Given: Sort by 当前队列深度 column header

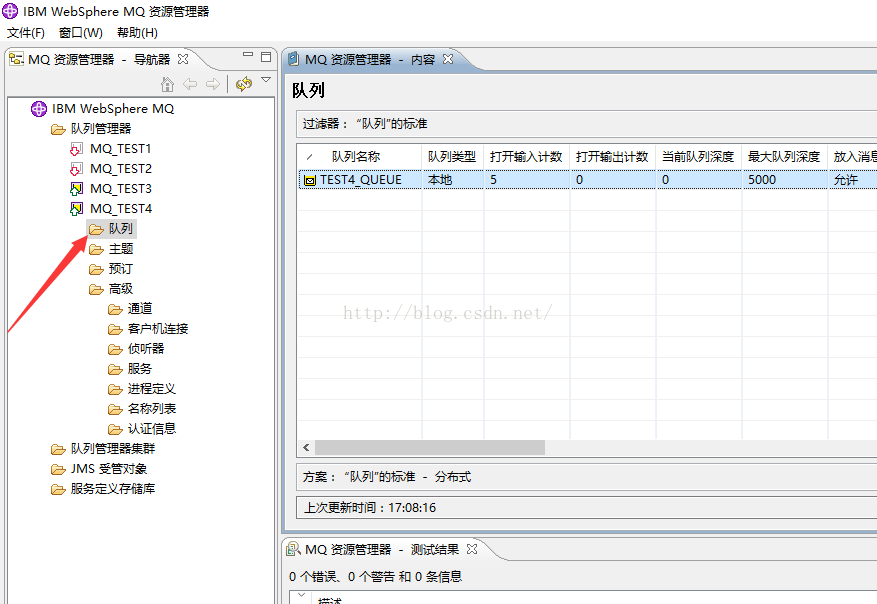Looking at the screenshot, I should coord(699,157).
